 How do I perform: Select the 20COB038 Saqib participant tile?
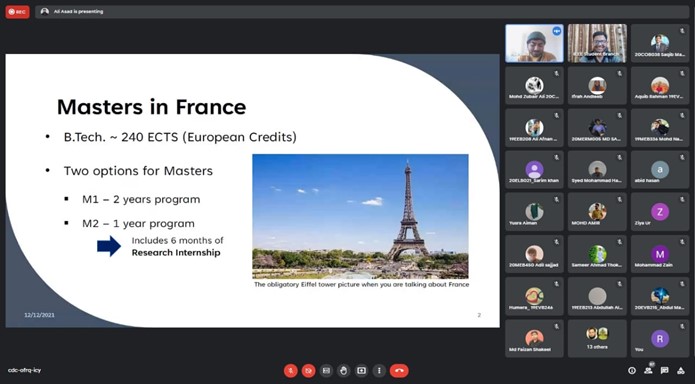(x=660, y=43)
